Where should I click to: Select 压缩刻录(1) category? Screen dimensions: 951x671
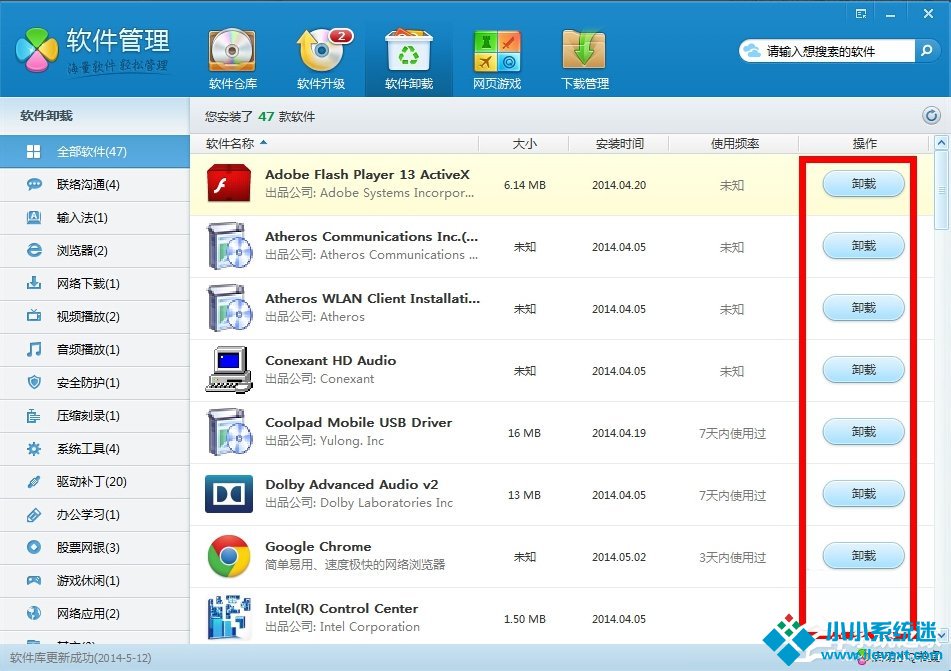(95, 416)
